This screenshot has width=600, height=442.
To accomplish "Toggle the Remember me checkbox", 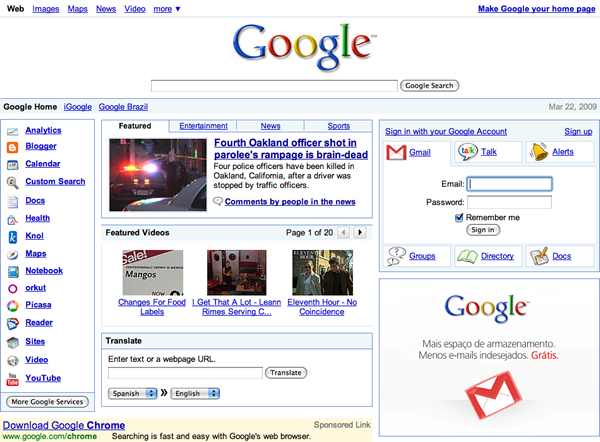I will pyautogui.click(x=459, y=217).
